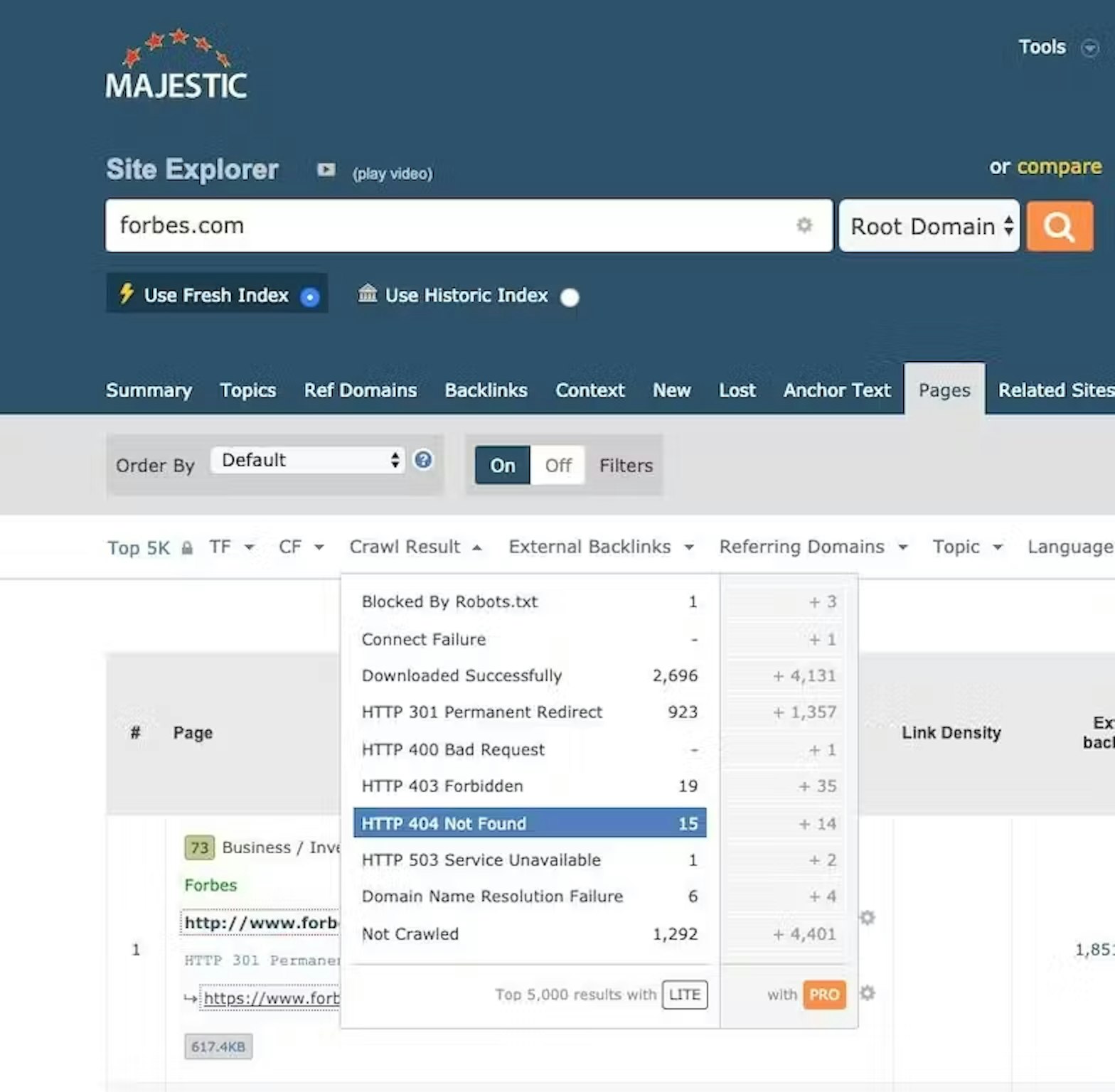
Task: Click the play video icon
Action: pyautogui.click(x=326, y=170)
